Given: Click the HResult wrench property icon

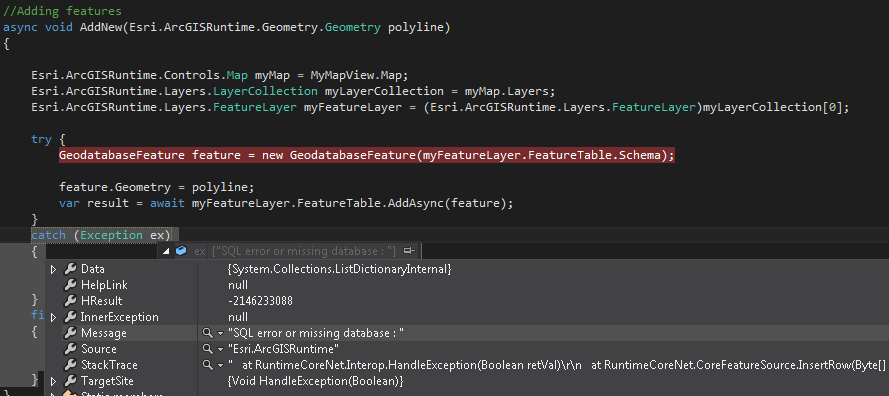Looking at the screenshot, I should click(70, 301).
